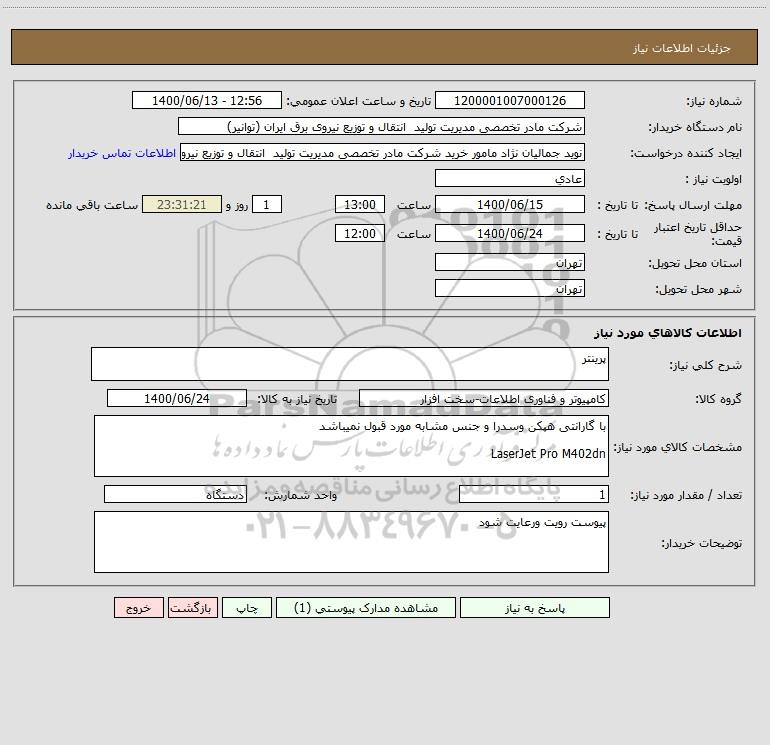770x745 pixels.
Task: Click the label اولویت نیاز
Action: tap(714, 179)
